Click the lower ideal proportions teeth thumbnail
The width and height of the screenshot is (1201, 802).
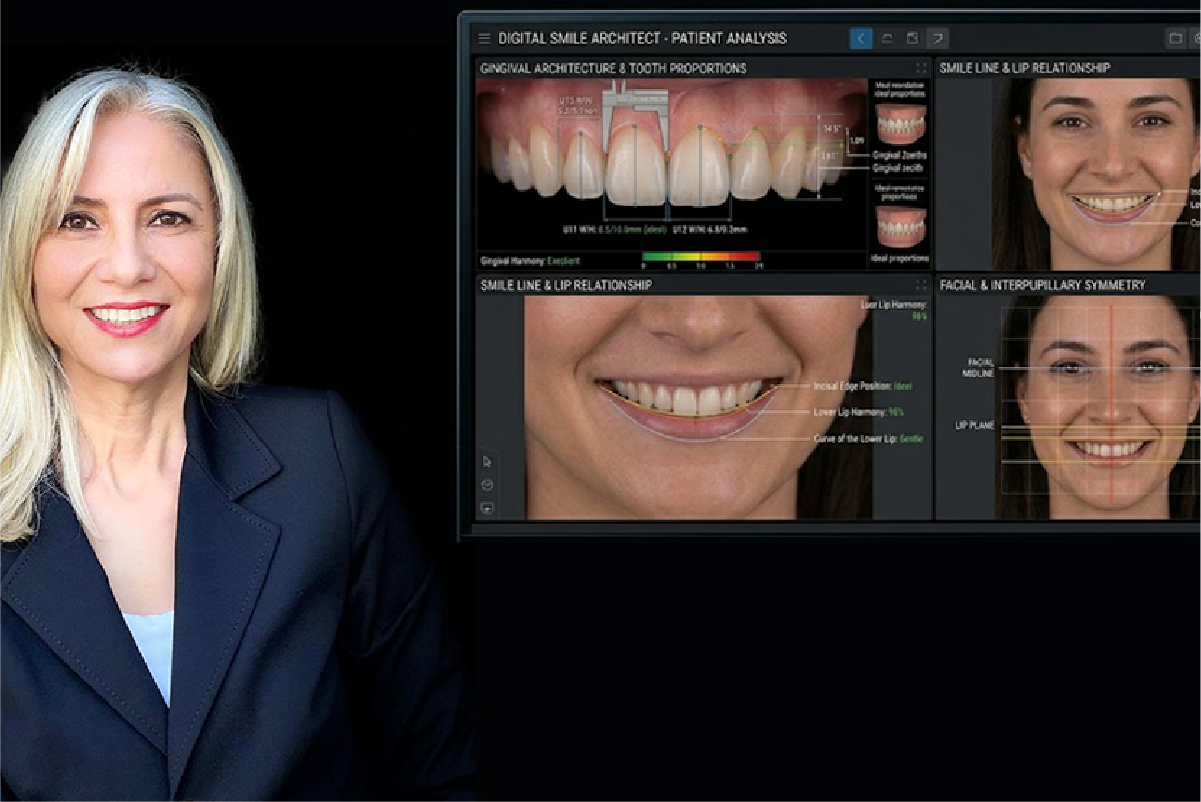[900, 226]
